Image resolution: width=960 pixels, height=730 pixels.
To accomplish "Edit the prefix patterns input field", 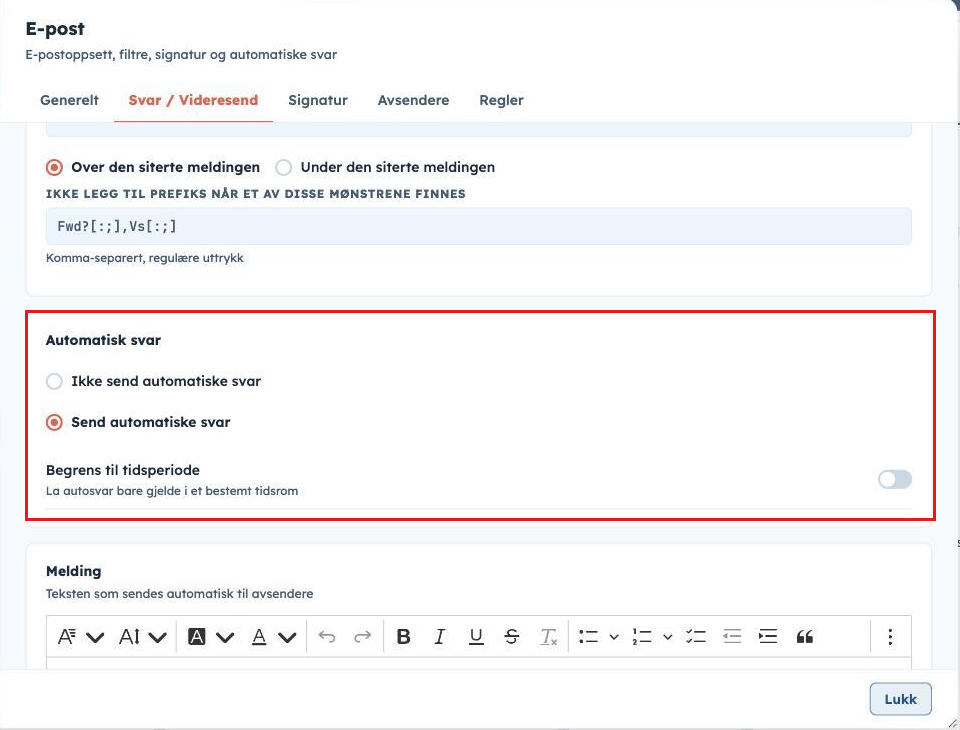I will [479, 226].
